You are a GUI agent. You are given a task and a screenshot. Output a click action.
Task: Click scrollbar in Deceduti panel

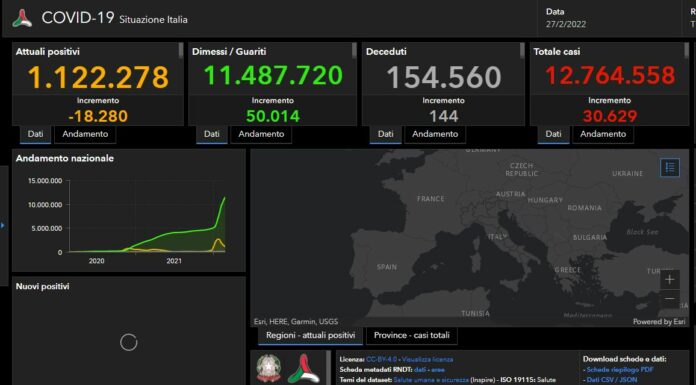522,50
